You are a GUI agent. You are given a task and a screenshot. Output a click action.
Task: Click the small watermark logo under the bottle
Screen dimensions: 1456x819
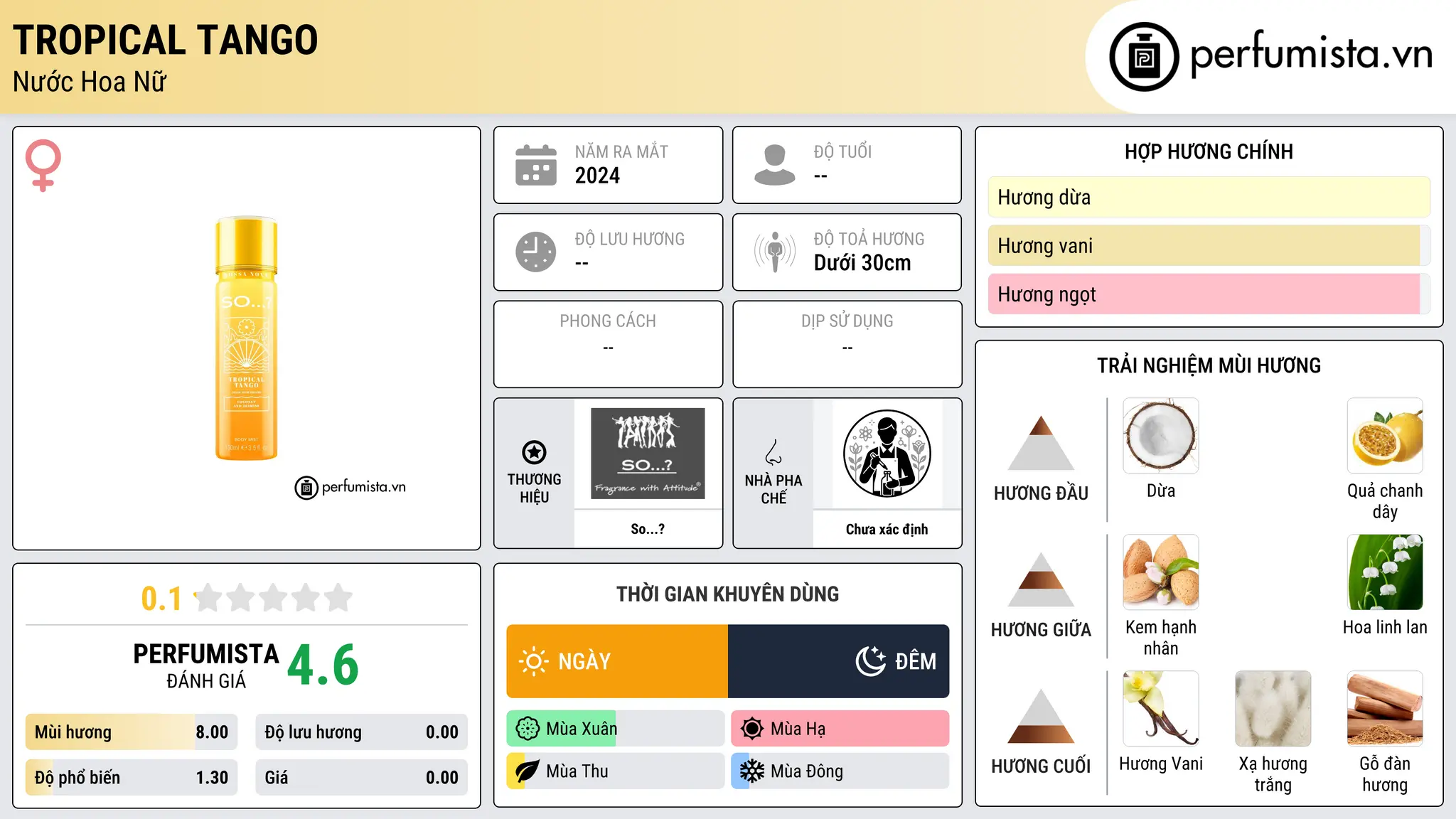coord(350,488)
